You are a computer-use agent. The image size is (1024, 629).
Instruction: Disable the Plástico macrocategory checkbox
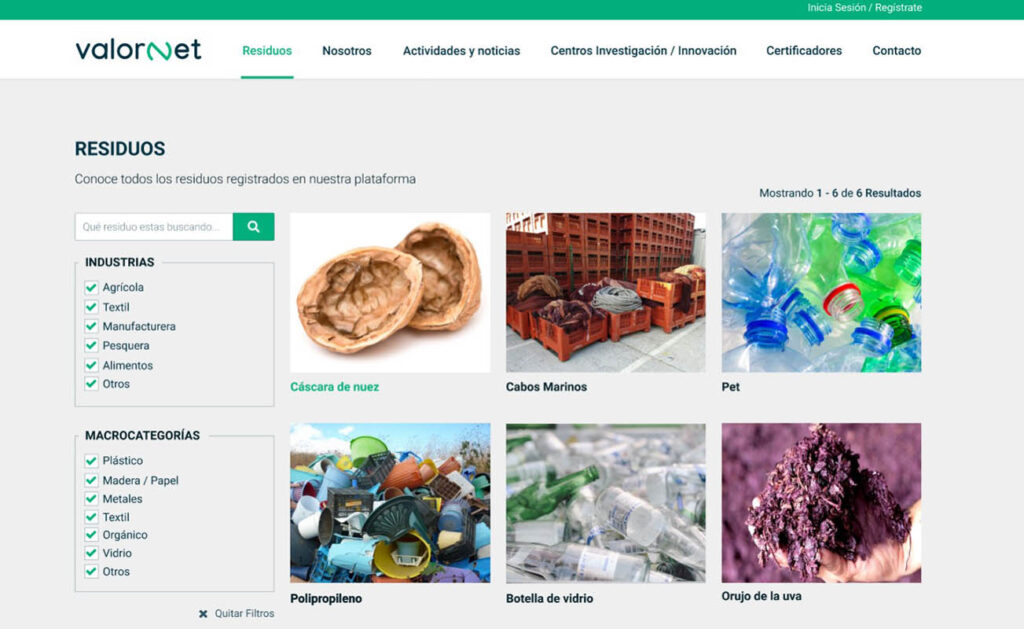pos(91,461)
